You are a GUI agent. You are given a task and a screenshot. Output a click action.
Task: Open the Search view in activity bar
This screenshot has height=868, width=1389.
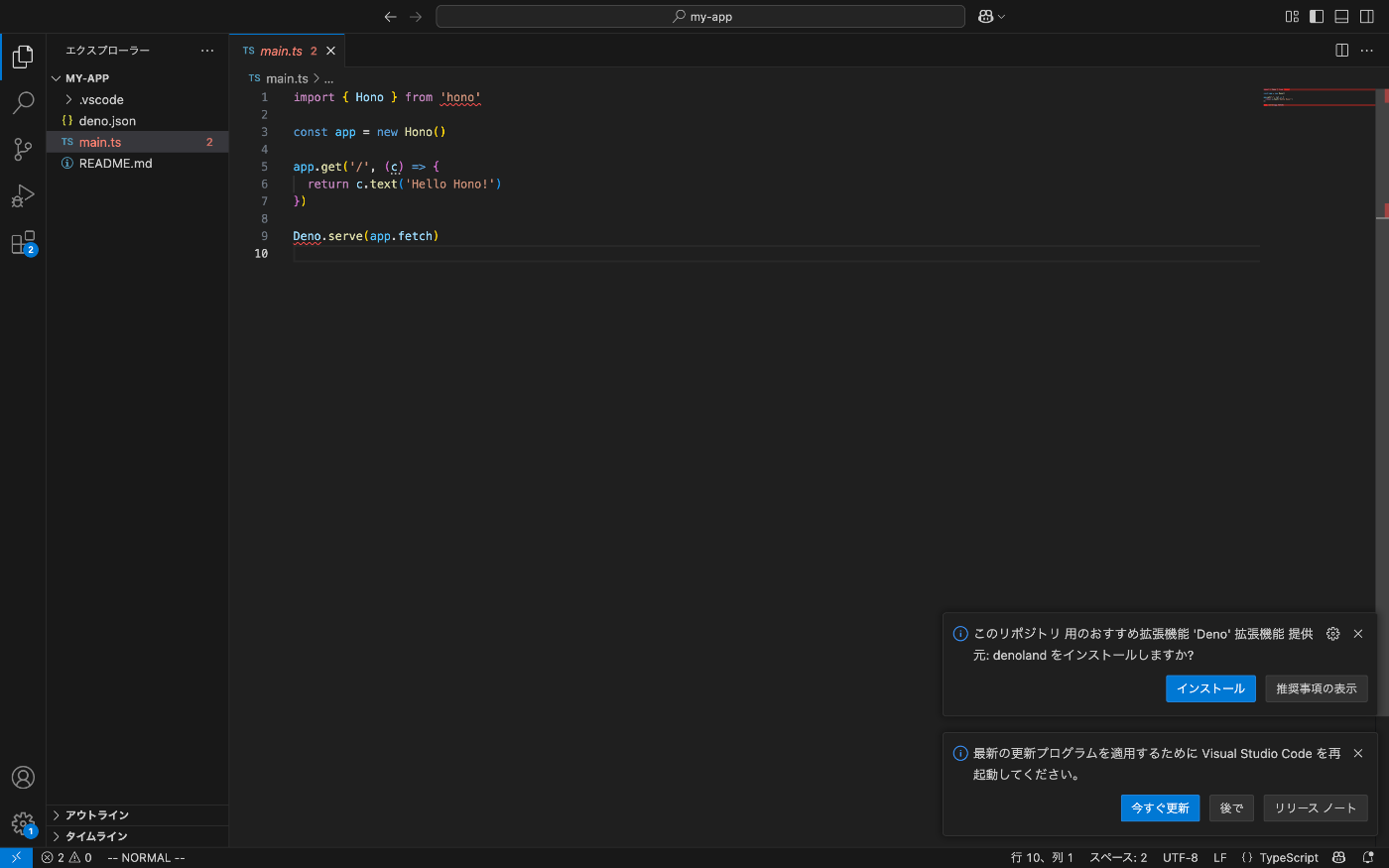[x=23, y=103]
